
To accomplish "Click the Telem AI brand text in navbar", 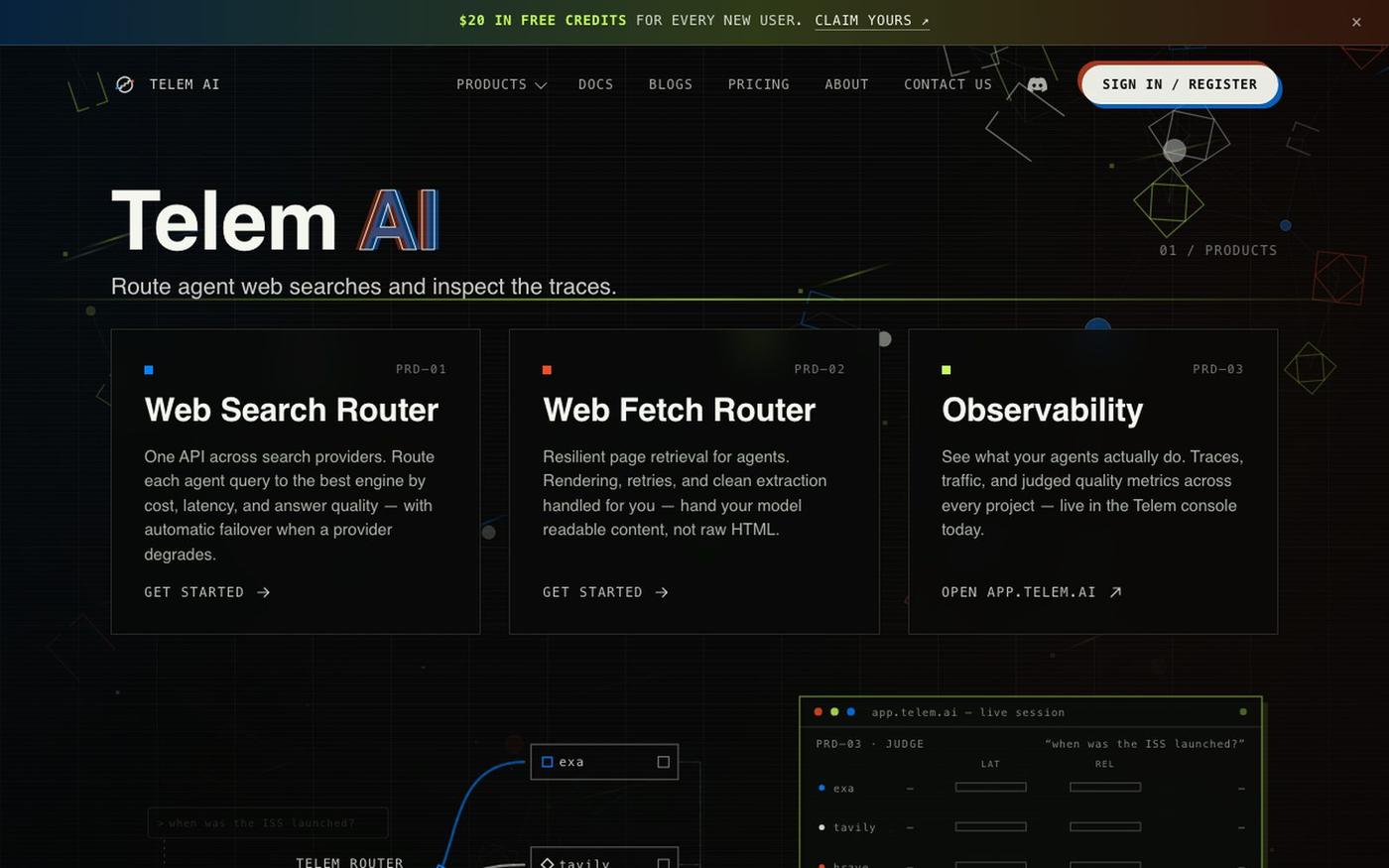I will coord(185,84).
